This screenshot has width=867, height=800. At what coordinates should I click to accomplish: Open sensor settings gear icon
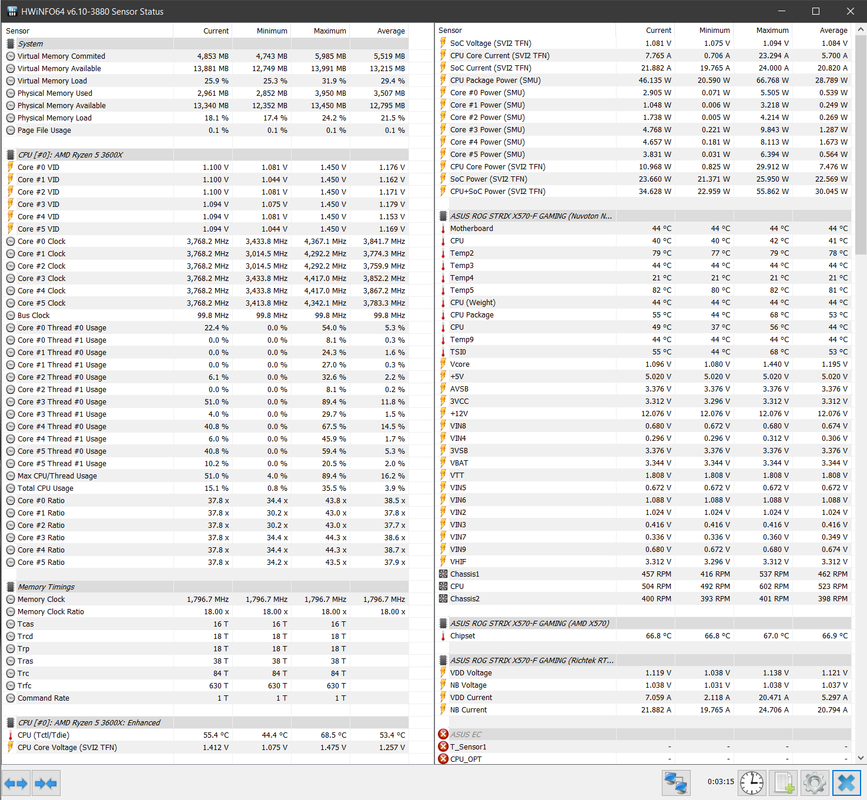pos(814,783)
